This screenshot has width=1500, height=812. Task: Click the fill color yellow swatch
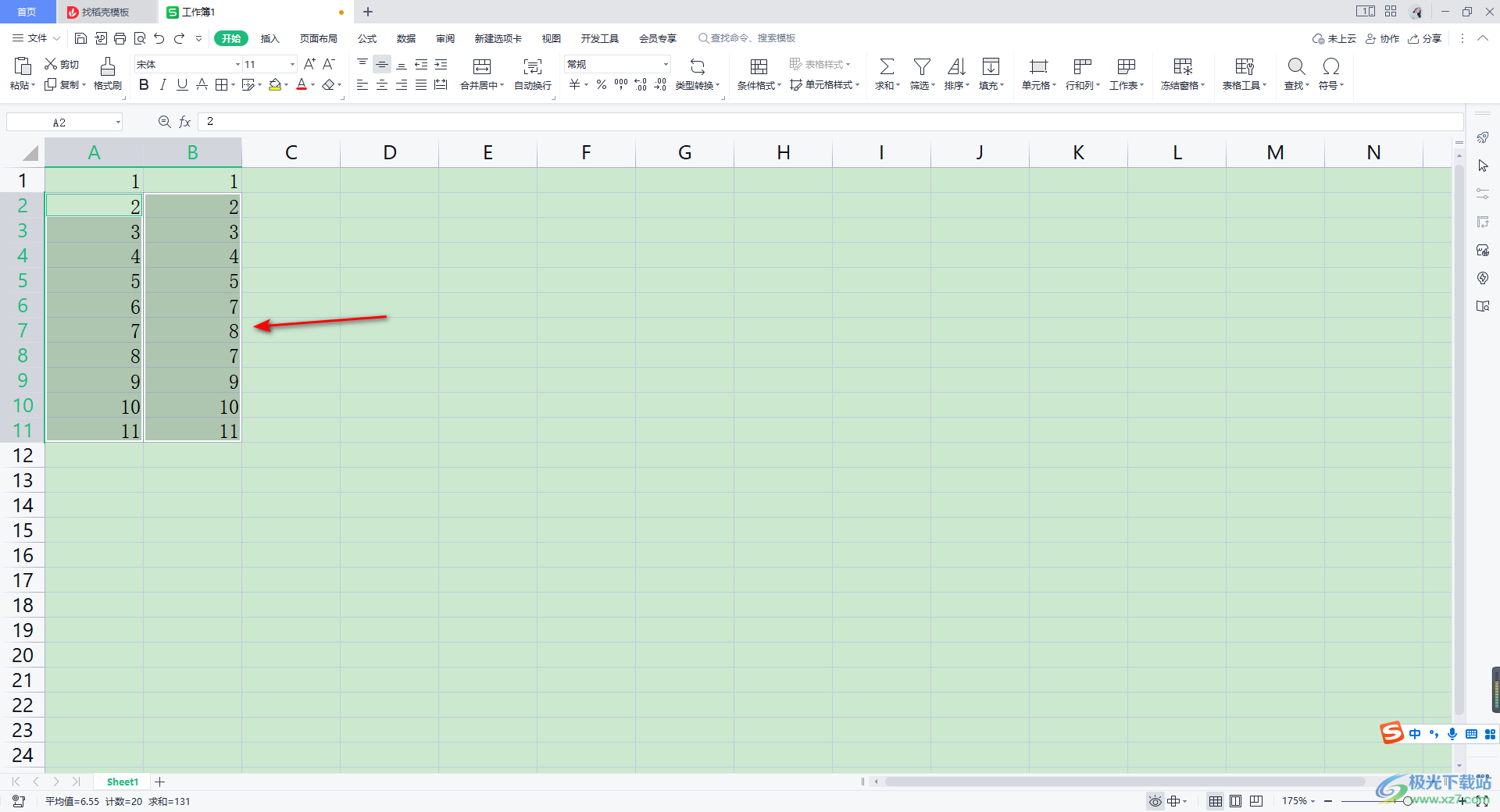(274, 84)
